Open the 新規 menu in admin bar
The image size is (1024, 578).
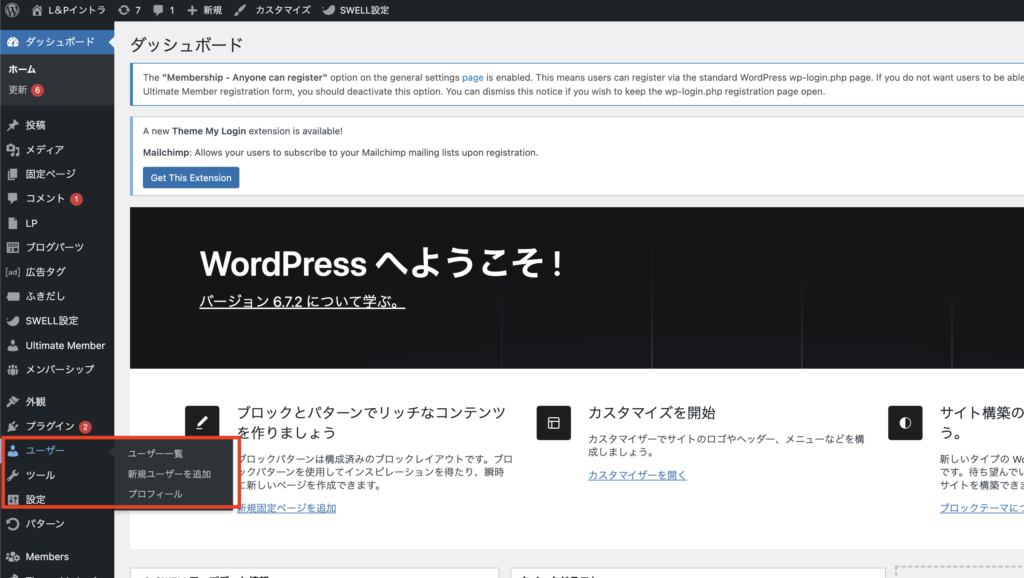205,10
